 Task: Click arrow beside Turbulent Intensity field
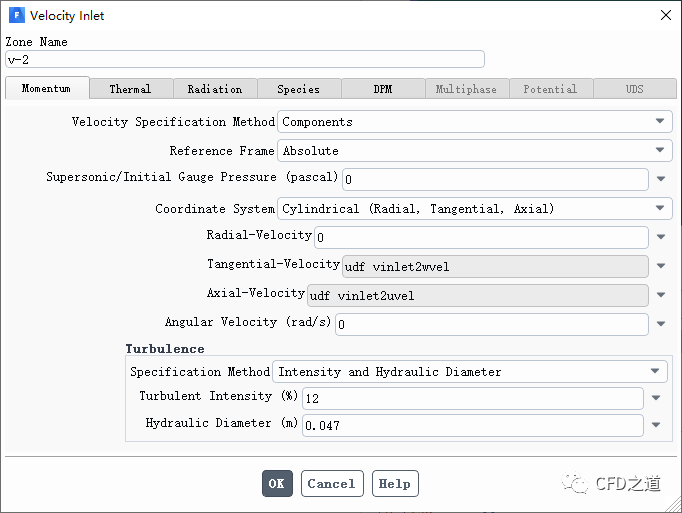pos(656,398)
